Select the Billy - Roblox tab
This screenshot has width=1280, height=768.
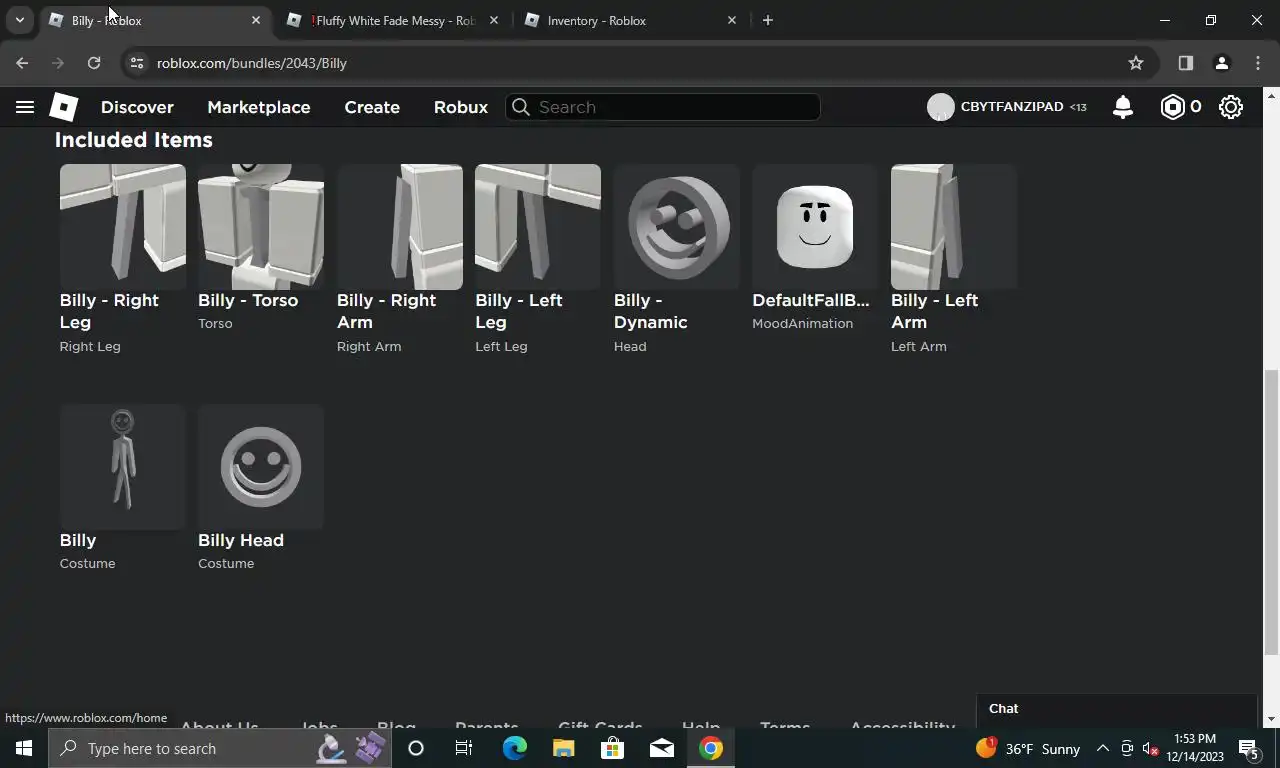[153, 20]
